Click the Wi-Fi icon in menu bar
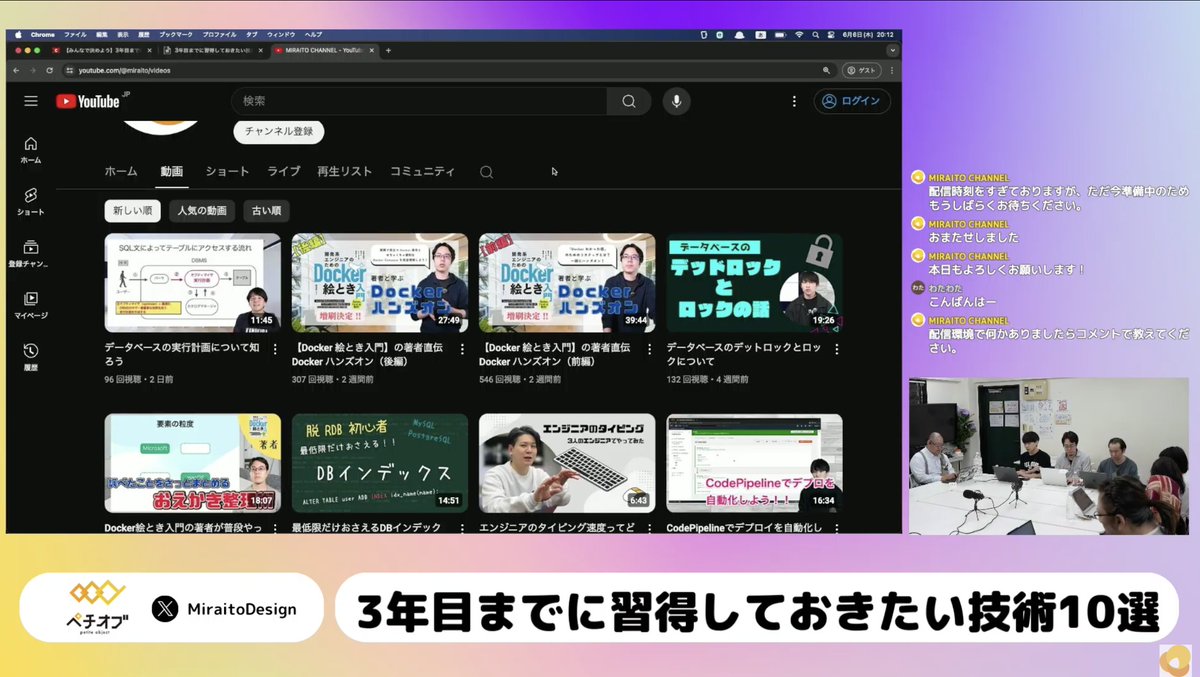Image resolution: width=1200 pixels, height=677 pixels. (x=799, y=34)
